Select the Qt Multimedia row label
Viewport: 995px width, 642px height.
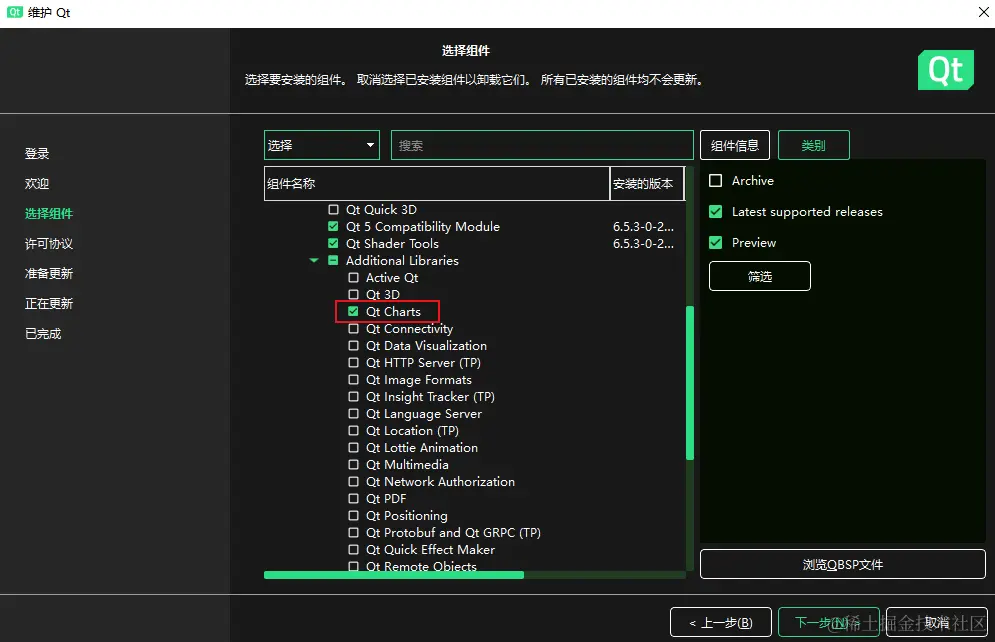(407, 464)
